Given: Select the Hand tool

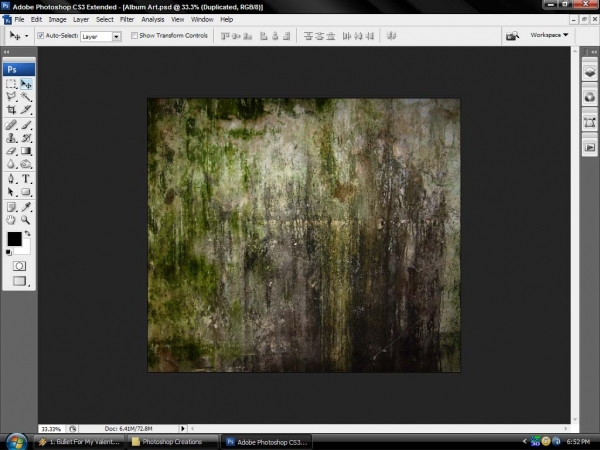Looking at the screenshot, I should tap(11, 220).
